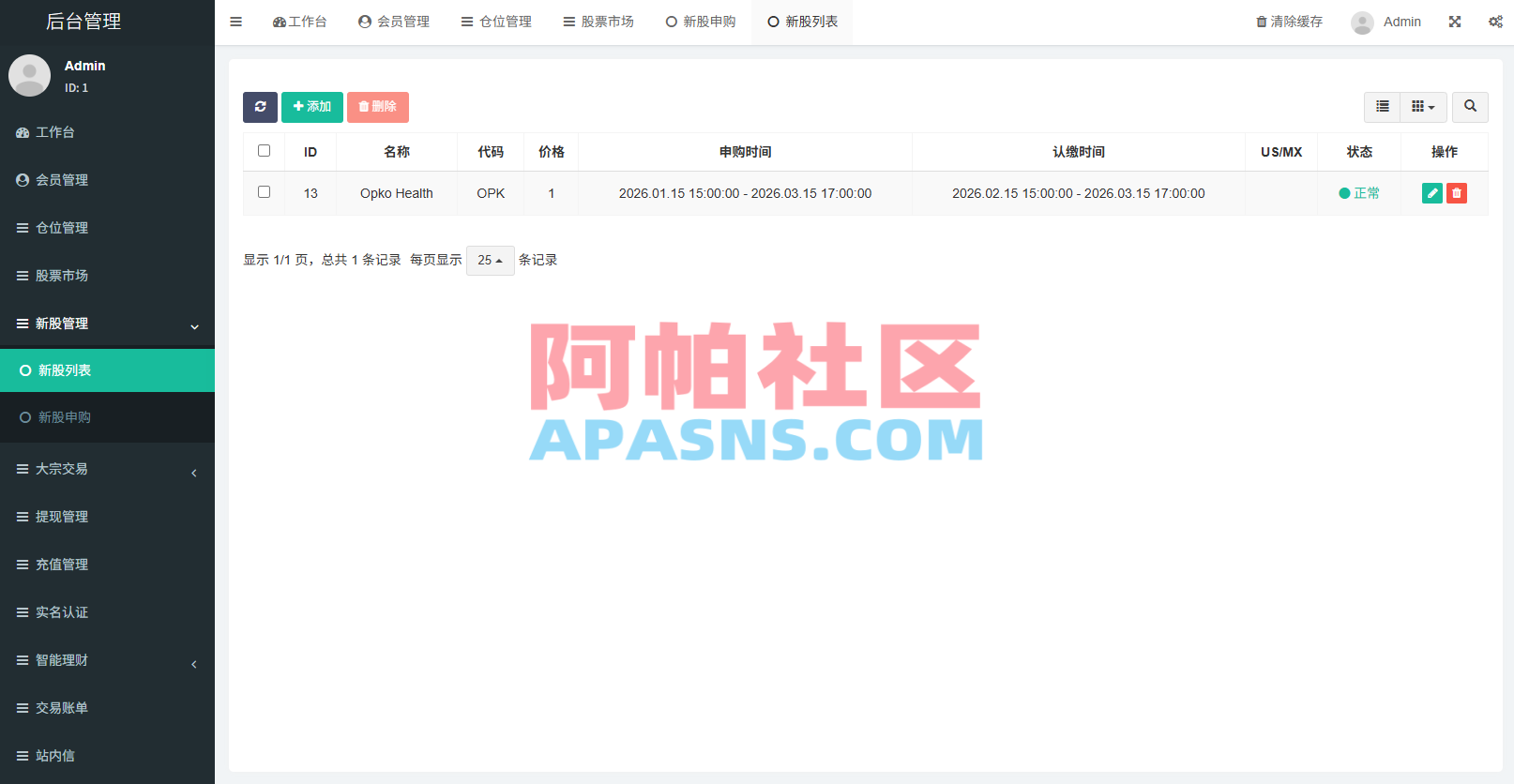Switch to the 工作台 top tab

(300, 22)
